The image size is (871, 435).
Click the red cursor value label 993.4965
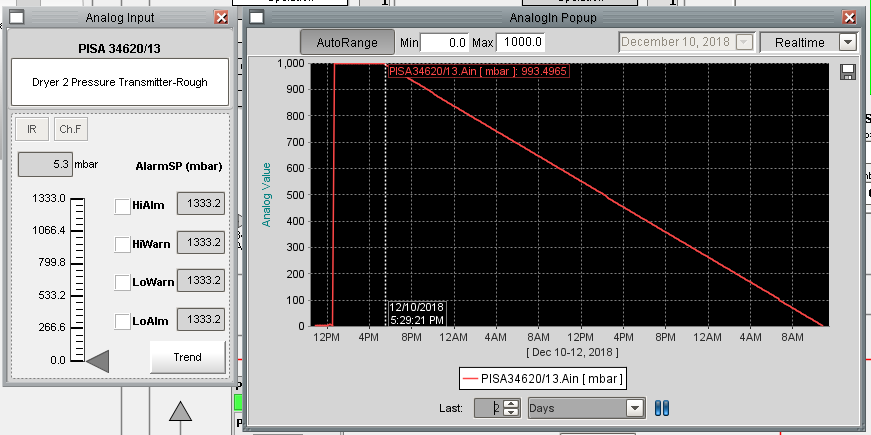[x=478, y=71]
